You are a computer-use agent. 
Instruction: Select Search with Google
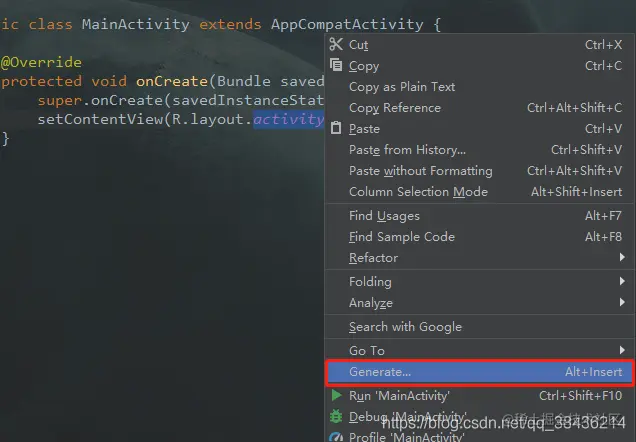point(480,327)
